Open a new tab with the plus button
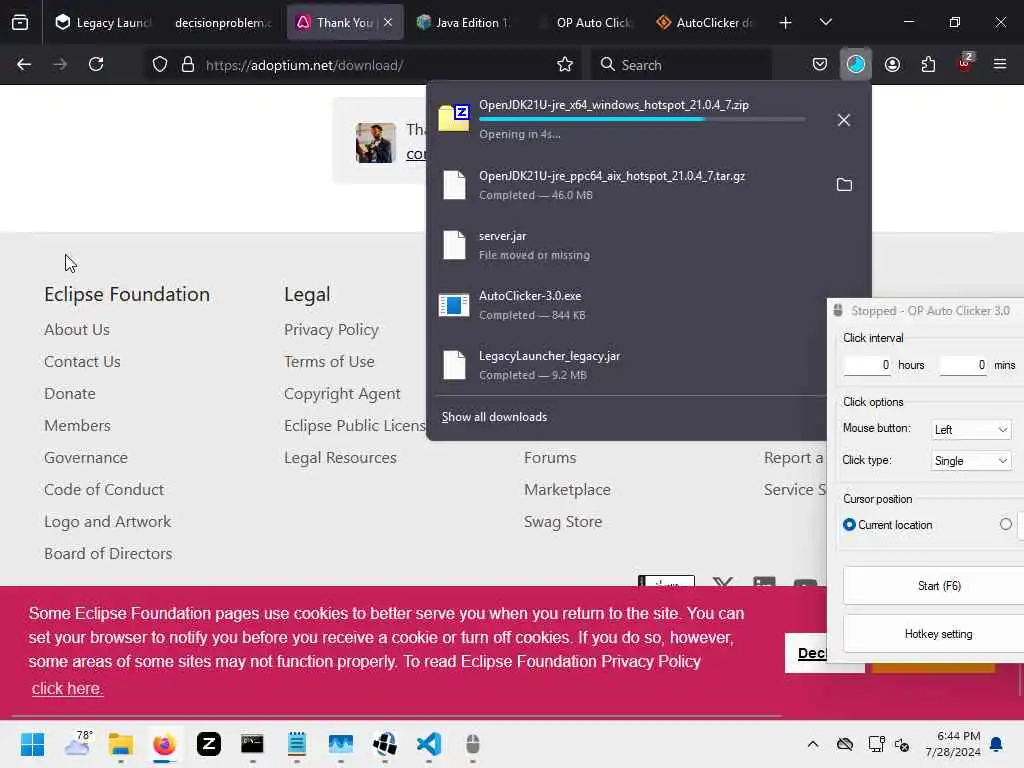The width and height of the screenshot is (1024, 768). 785,23
